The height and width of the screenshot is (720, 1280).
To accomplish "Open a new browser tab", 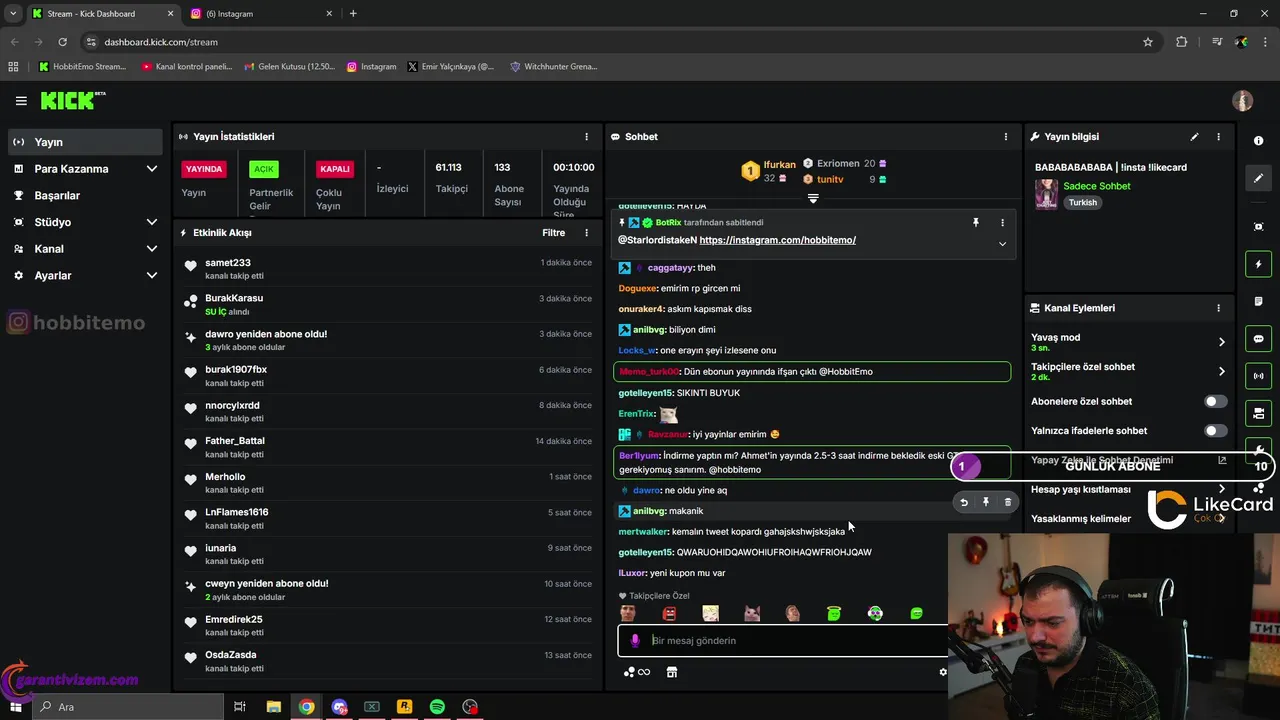I will 353,14.
